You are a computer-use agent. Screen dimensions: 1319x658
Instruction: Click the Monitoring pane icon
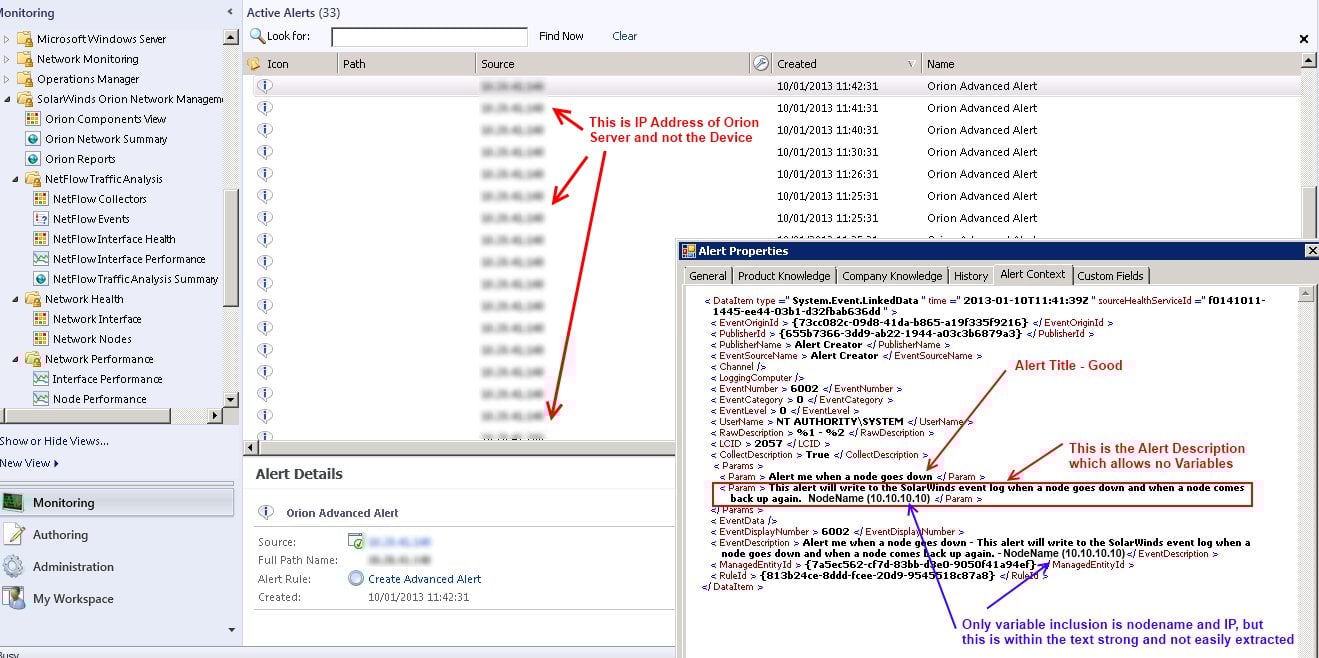[13, 503]
